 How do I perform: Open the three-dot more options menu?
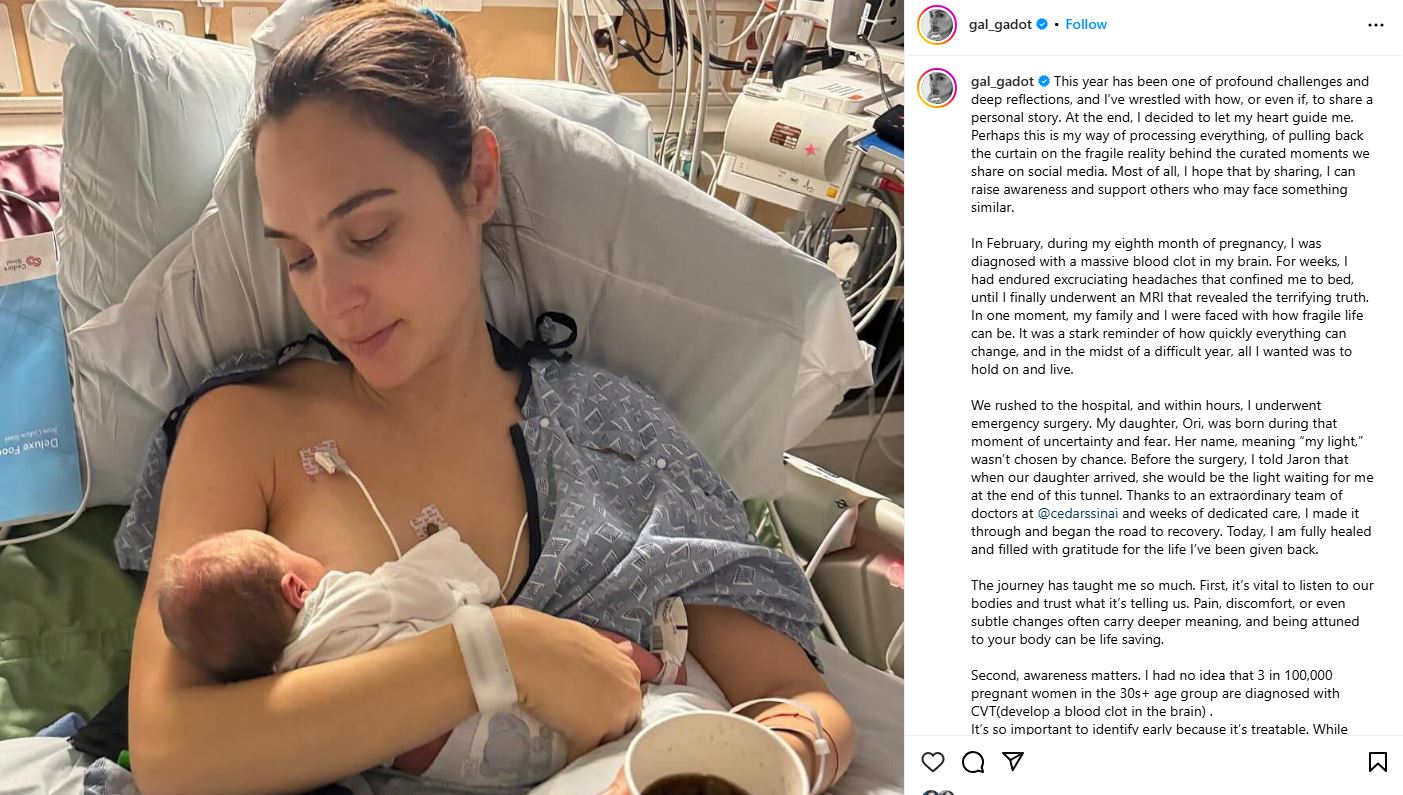(x=1376, y=25)
